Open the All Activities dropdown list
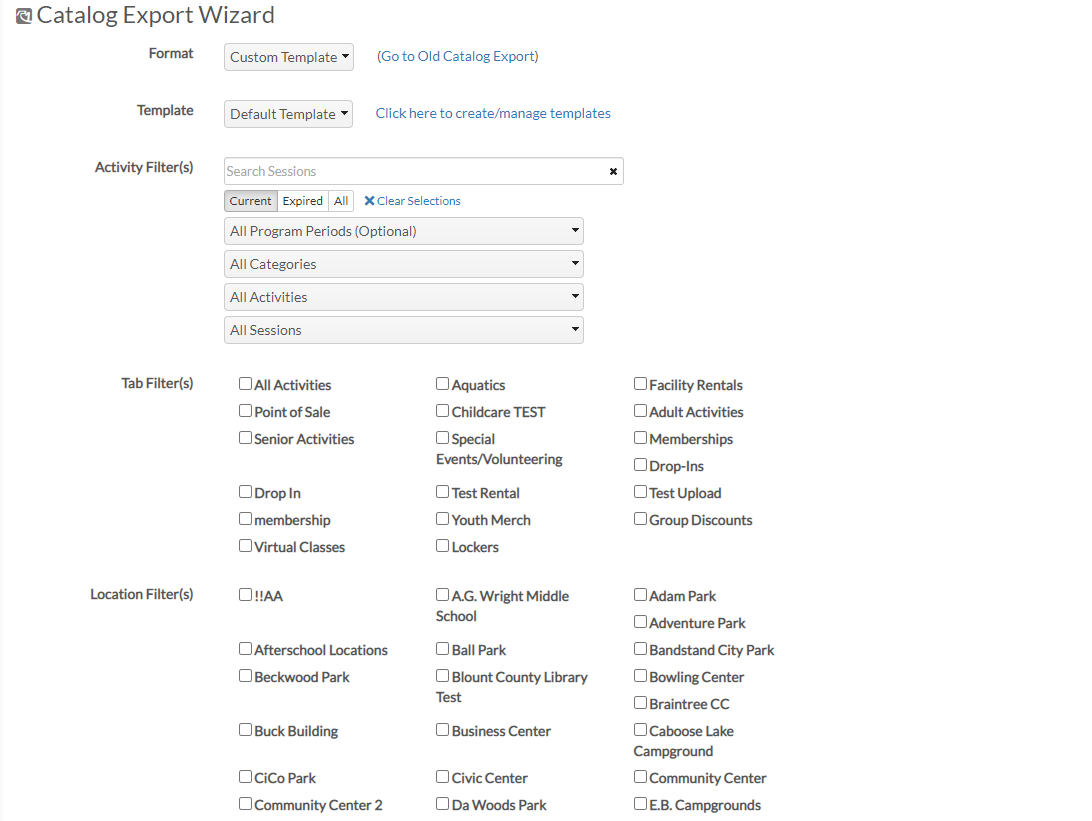1092x821 pixels. (x=403, y=297)
